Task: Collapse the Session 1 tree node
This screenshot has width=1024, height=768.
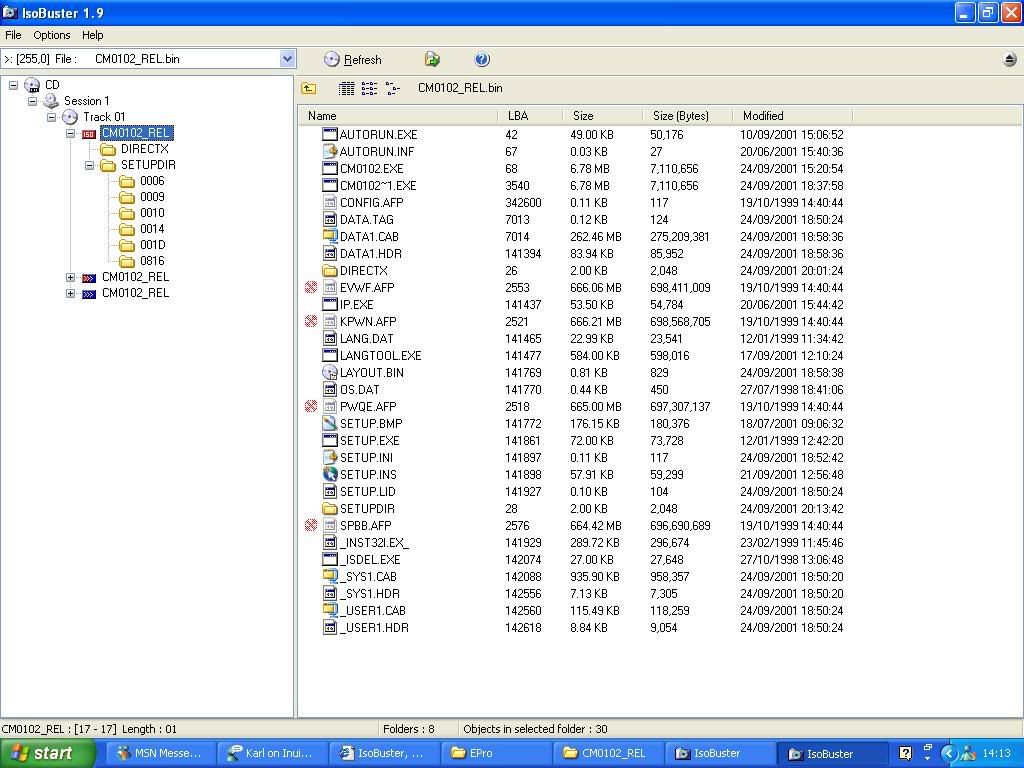Action: point(32,101)
